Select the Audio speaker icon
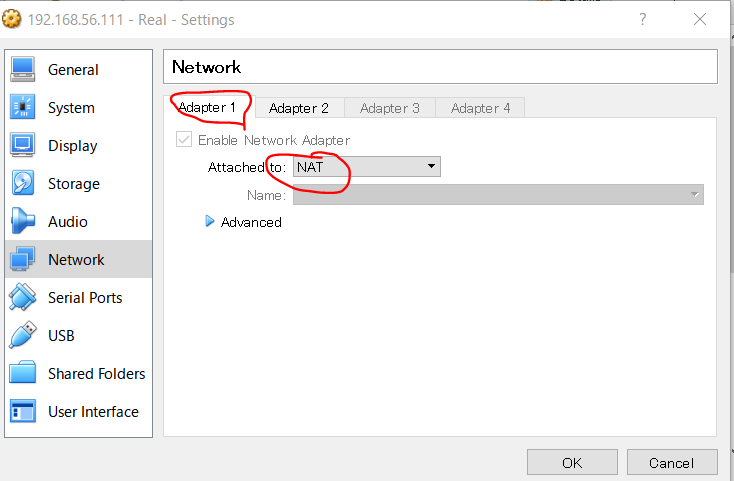 tap(23, 221)
